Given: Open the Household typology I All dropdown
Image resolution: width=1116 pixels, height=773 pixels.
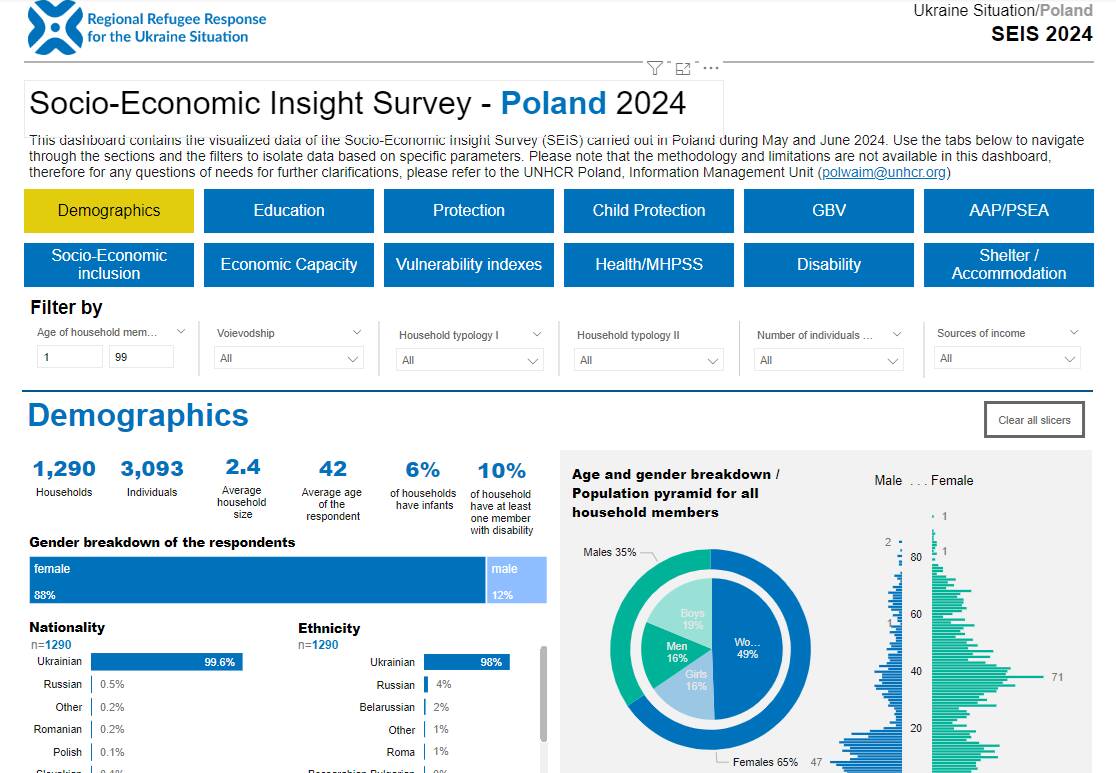Looking at the screenshot, I should 470,360.
